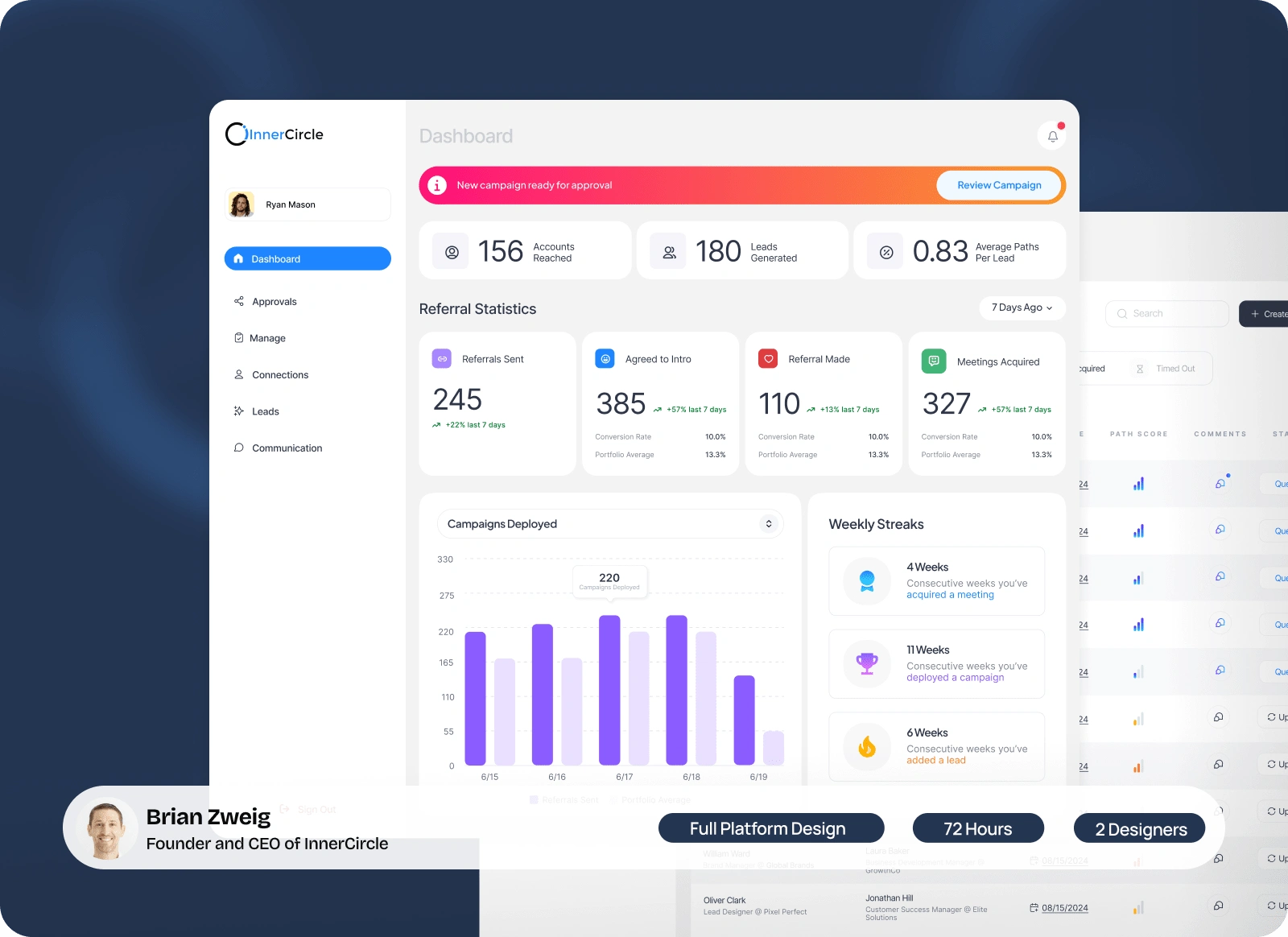
Task: Click the Referrals Sent purple icon
Action: (442, 359)
